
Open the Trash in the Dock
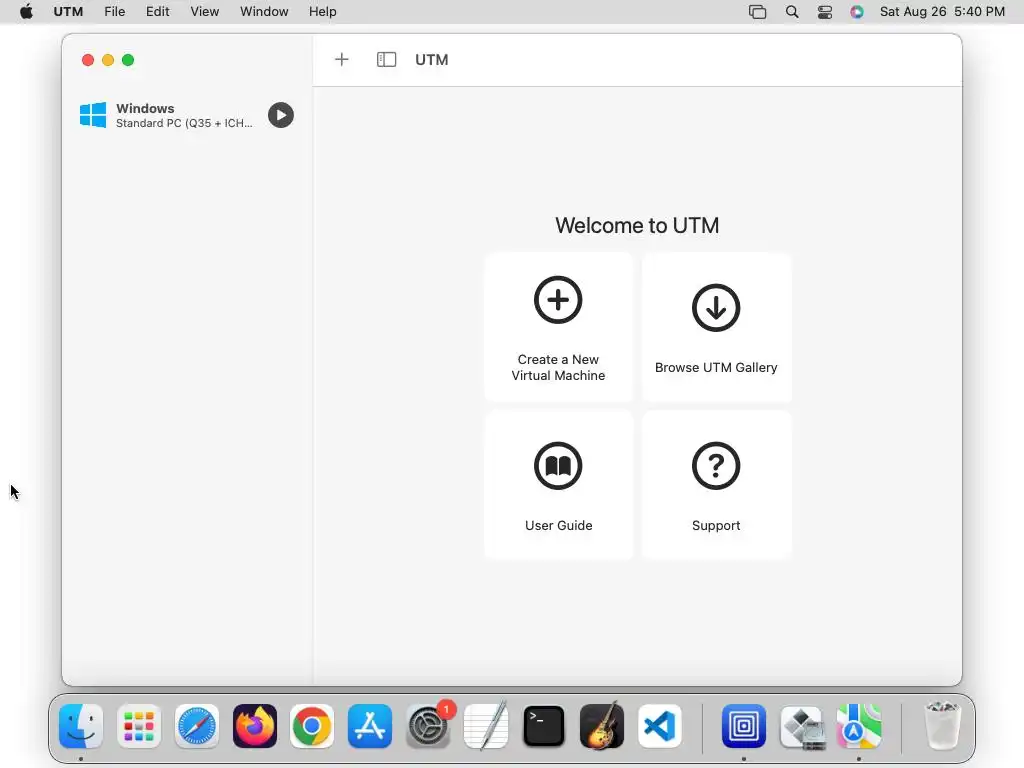[x=943, y=726]
